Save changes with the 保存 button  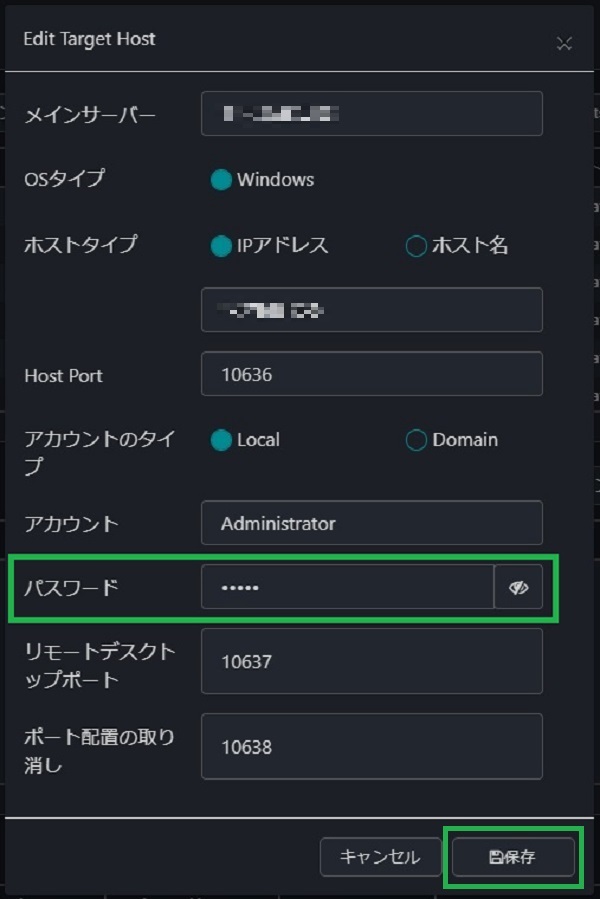click(513, 857)
